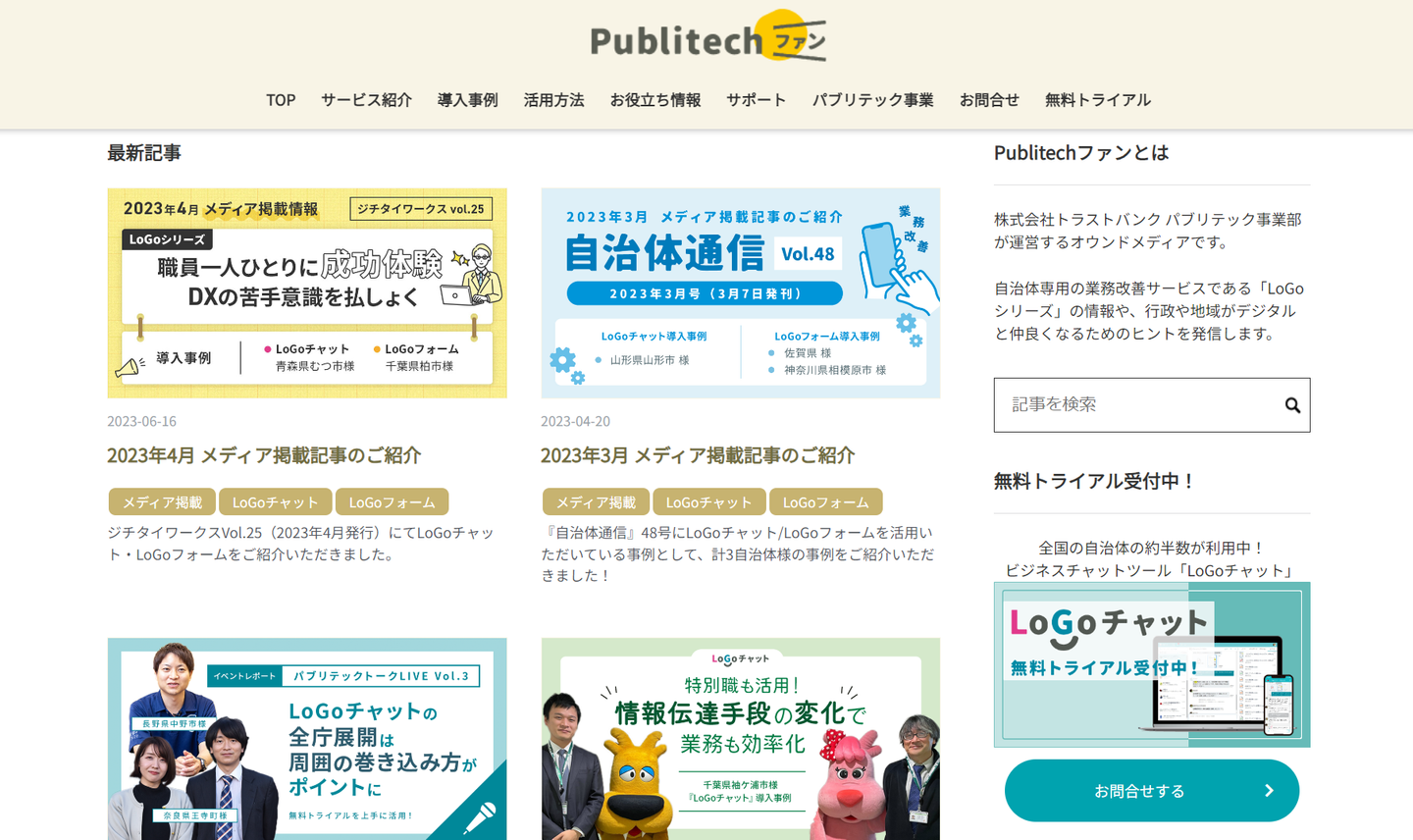Open the サポート menu item

[x=757, y=100]
